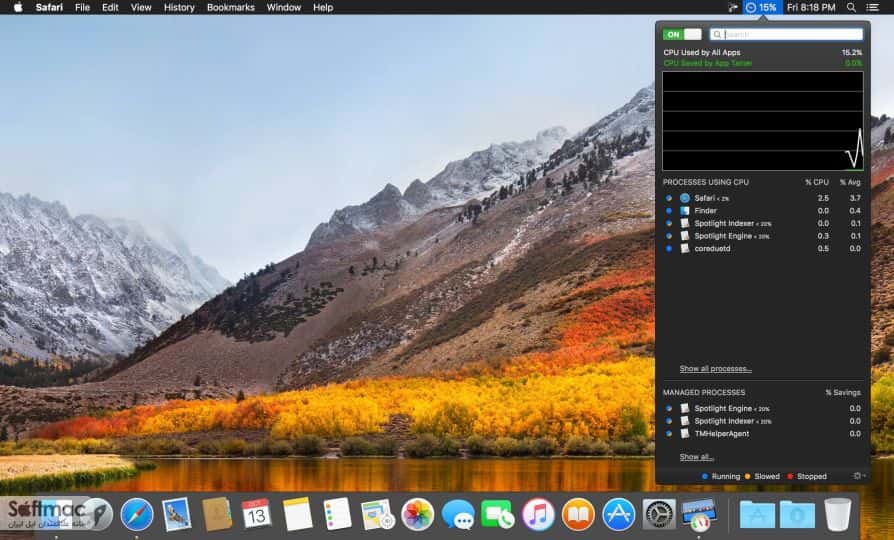Click the CPU usage history graph
The image size is (894, 540).
coord(763,121)
